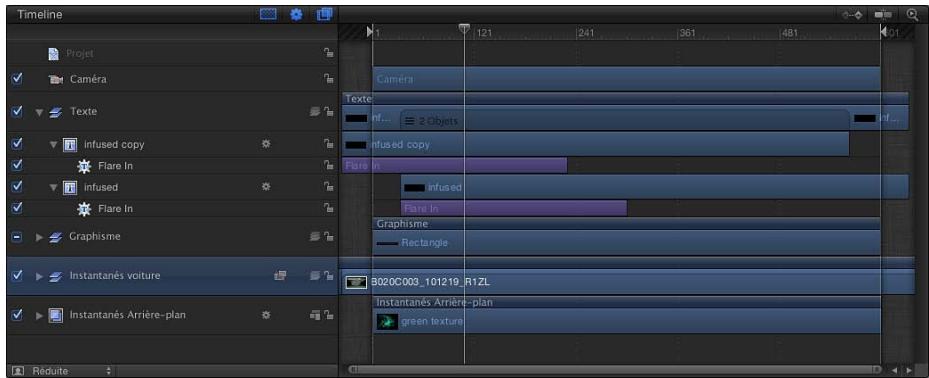Uncheck the Caméra activation checkbox
The height and width of the screenshot is (378, 929).
click(x=17, y=79)
